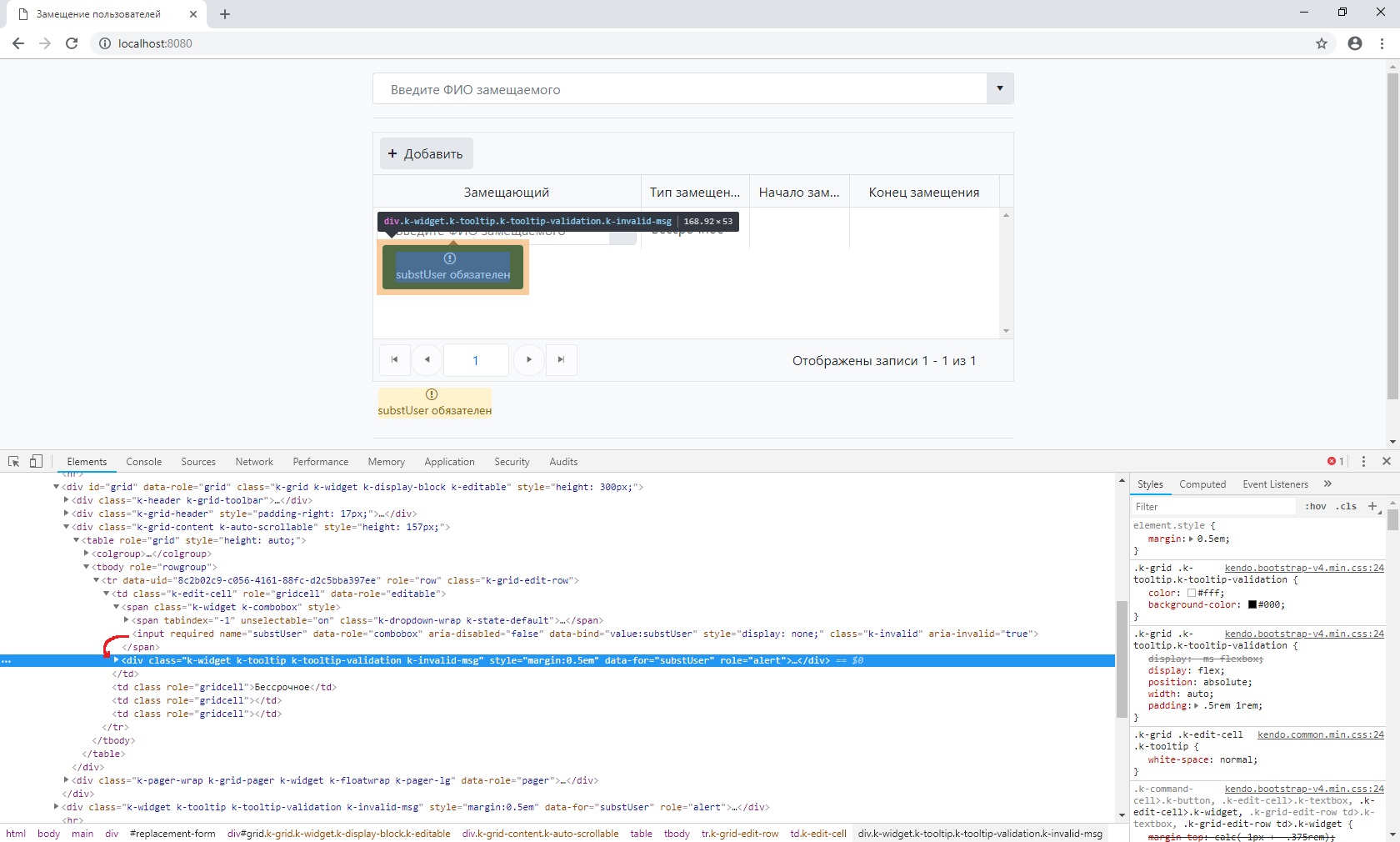Image resolution: width=1400 pixels, height=842 pixels.
Task: Open Chrome's three-dot menu
Action: point(1382,43)
